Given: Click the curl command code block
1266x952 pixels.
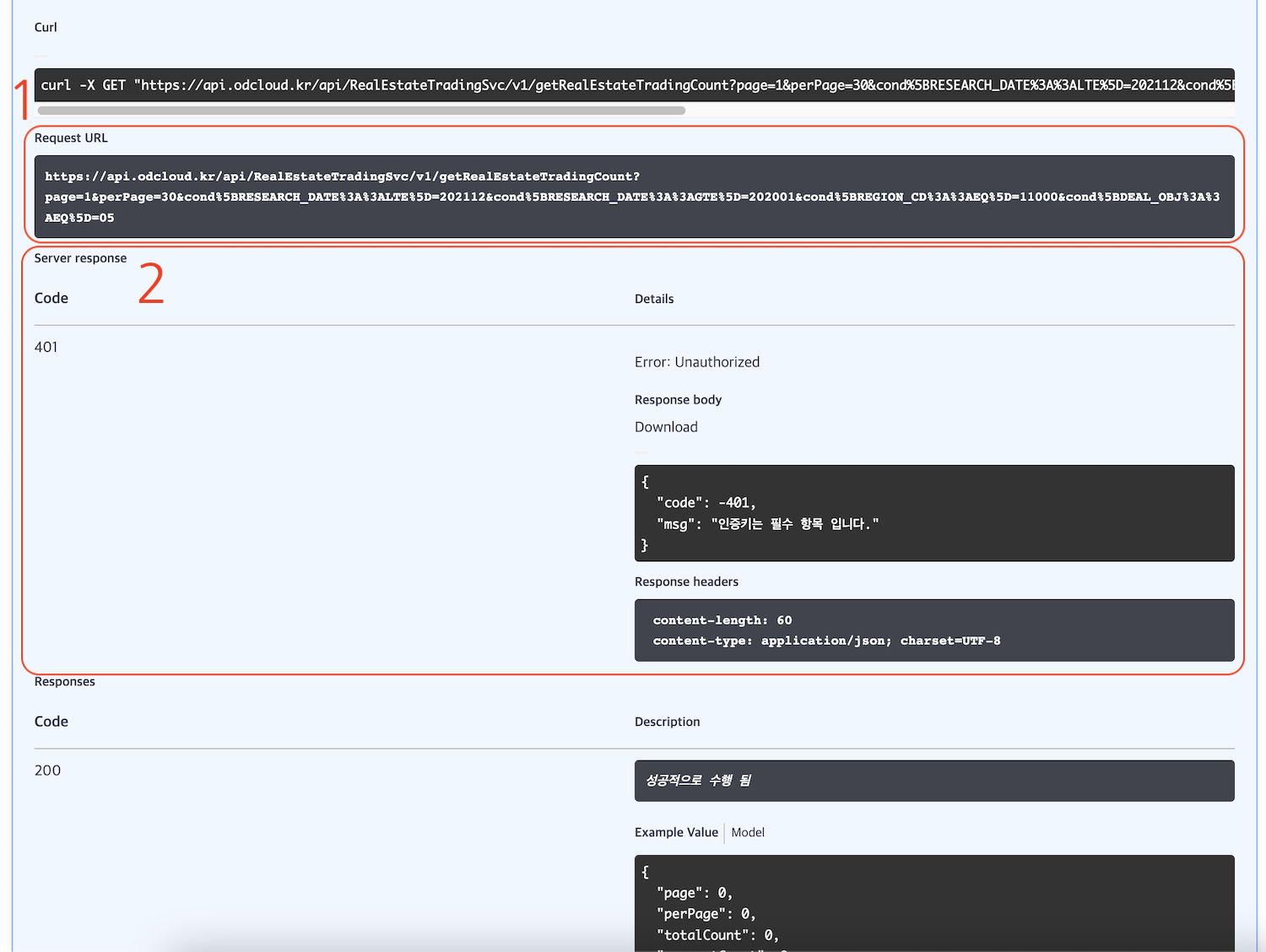Looking at the screenshot, I should click(634, 85).
